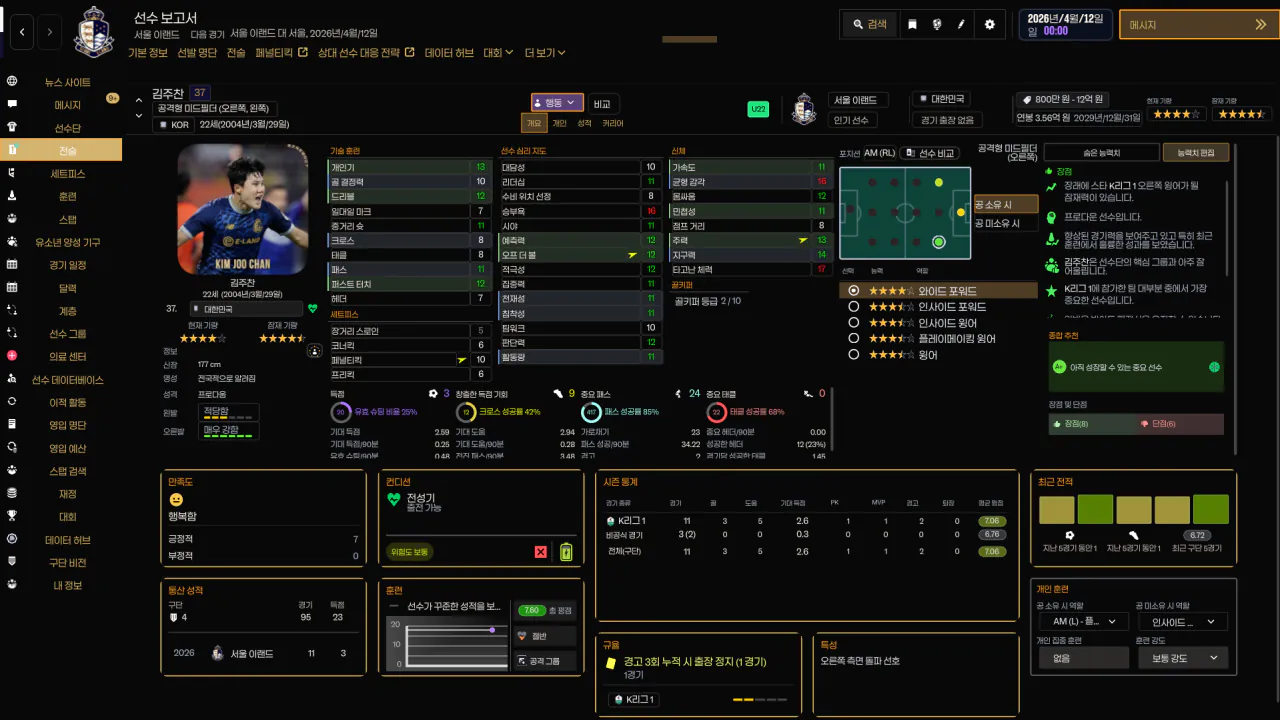Click the yellow card 규율 progress bar
The width and height of the screenshot is (1280, 720).
point(759,699)
